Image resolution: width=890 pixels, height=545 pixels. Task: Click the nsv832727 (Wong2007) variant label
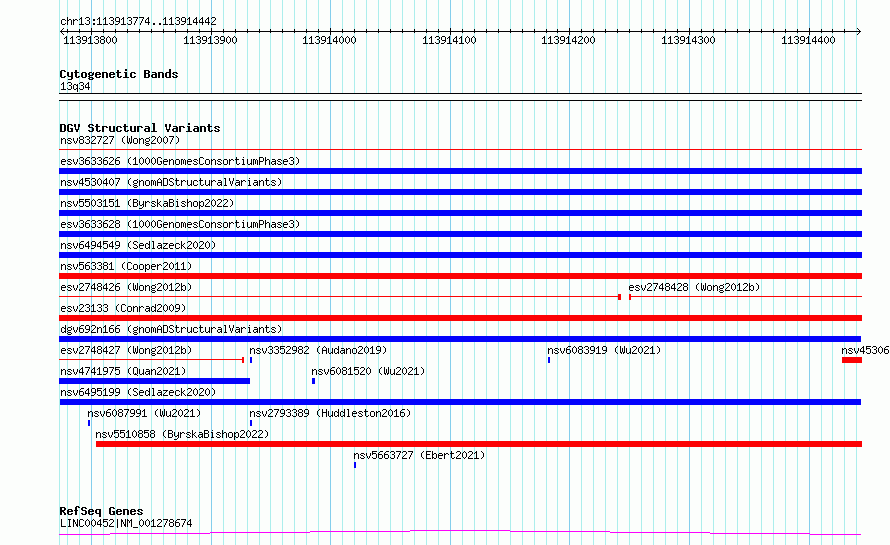[x=120, y=140]
